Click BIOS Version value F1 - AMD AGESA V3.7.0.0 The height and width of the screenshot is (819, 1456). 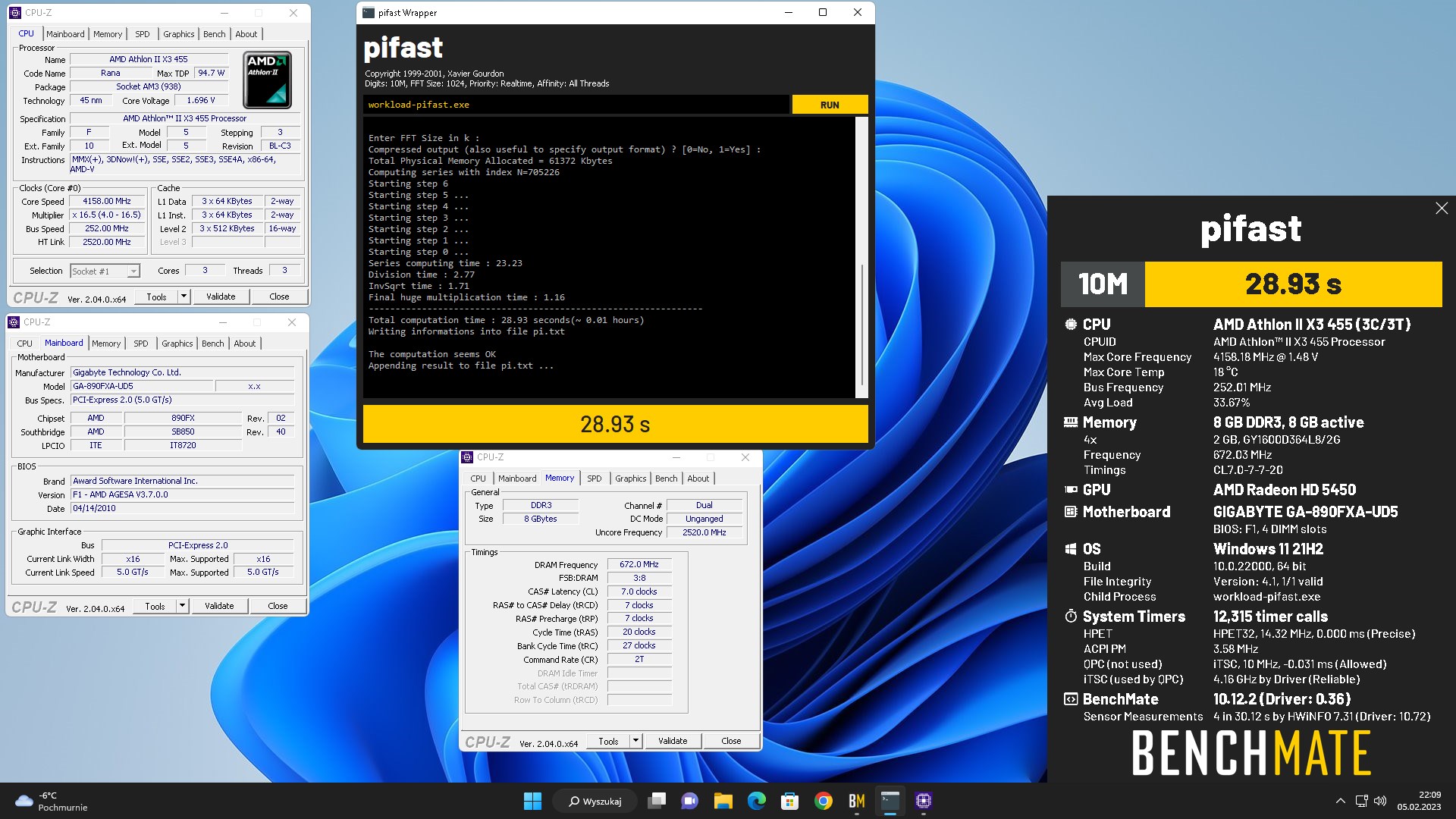(x=182, y=494)
